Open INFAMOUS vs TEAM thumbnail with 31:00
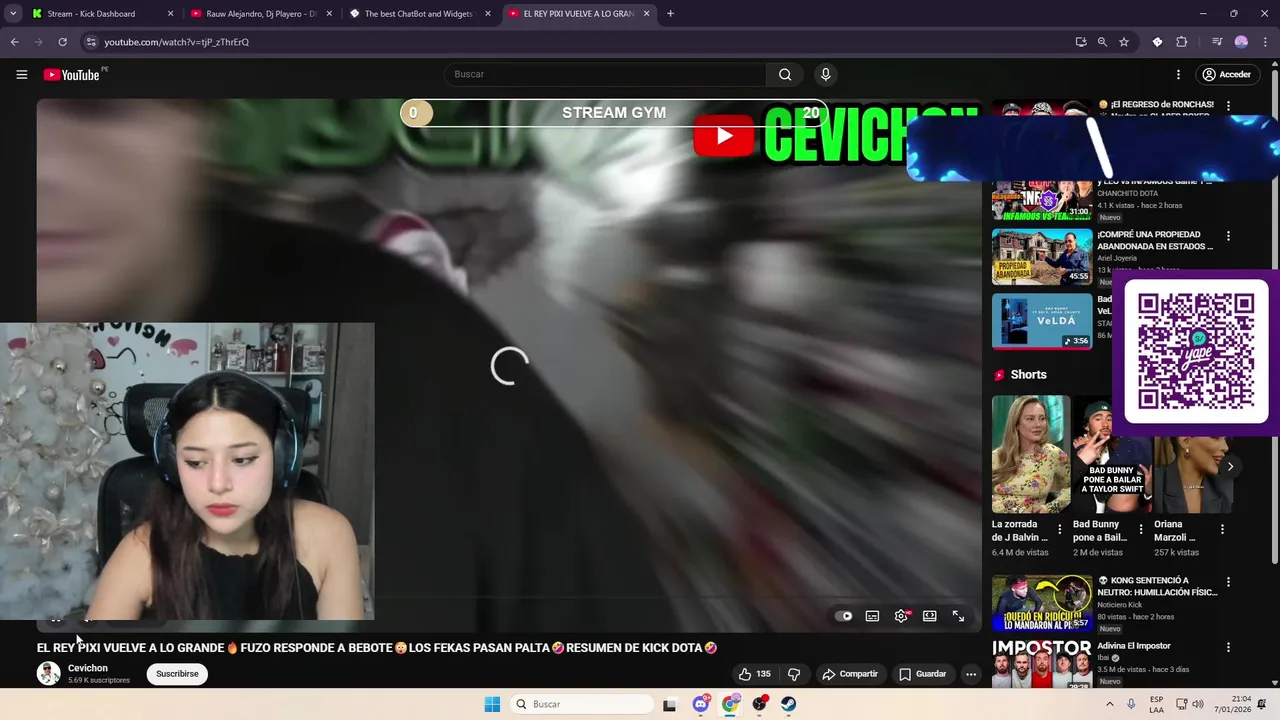Image resolution: width=1280 pixels, height=720 pixels. pos(1042,200)
